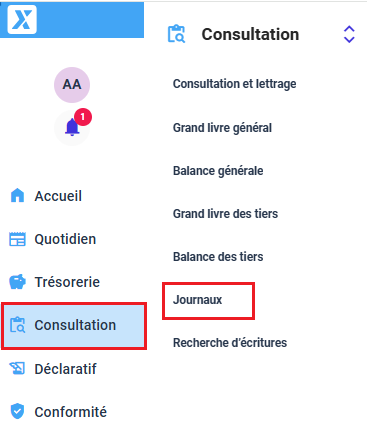This screenshot has height=434, width=367.
Task: Open Recherche d'écritures
Action: pyautogui.click(x=230, y=343)
